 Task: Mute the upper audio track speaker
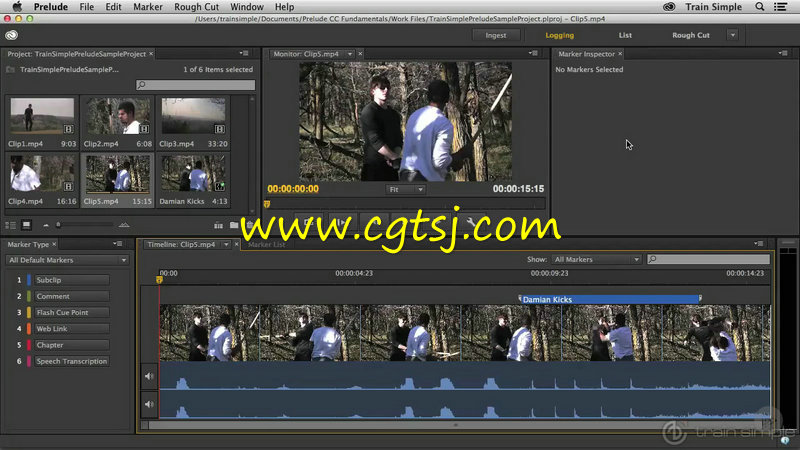point(149,376)
